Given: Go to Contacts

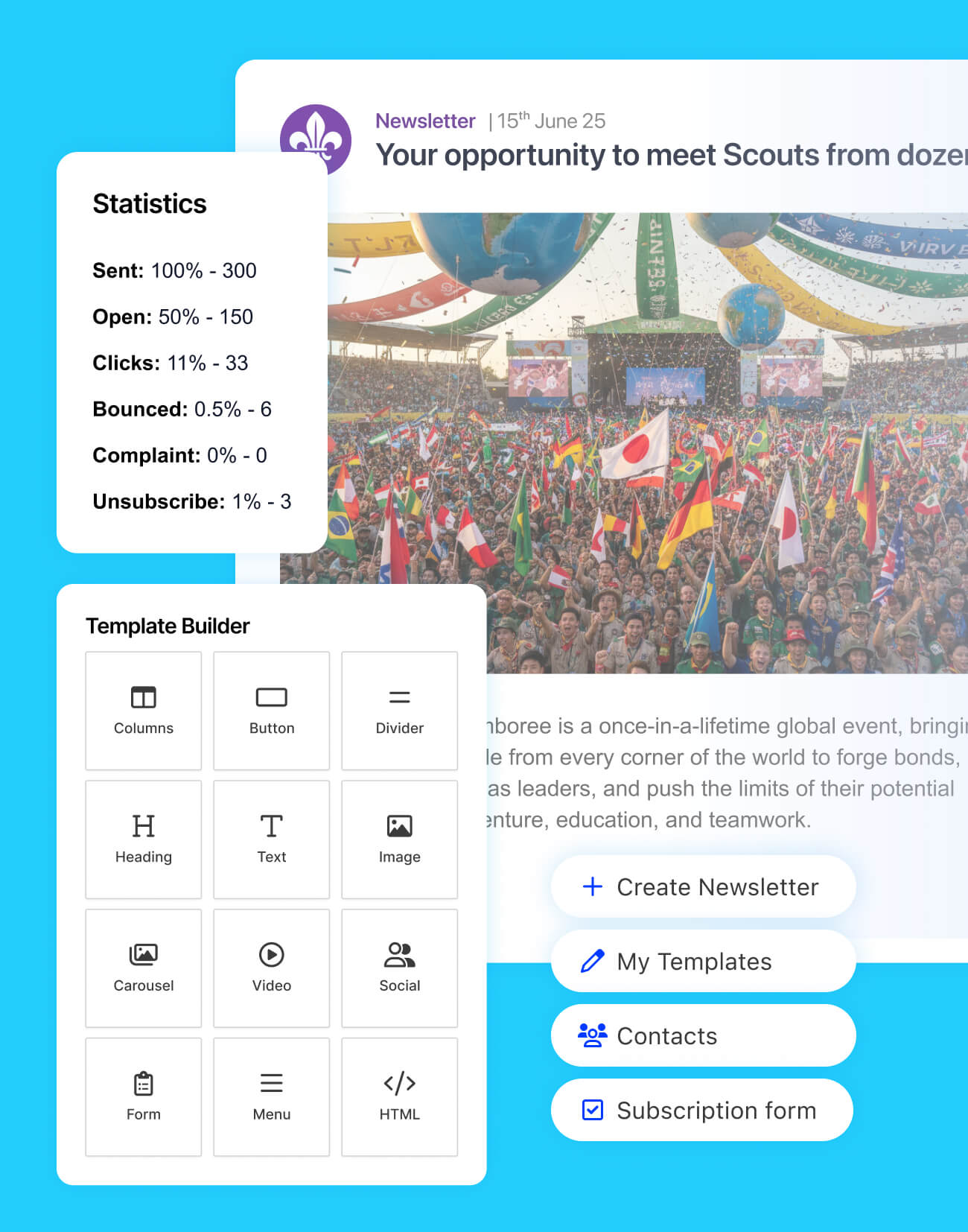Looking at the screenshot, I should [703, 1035].
